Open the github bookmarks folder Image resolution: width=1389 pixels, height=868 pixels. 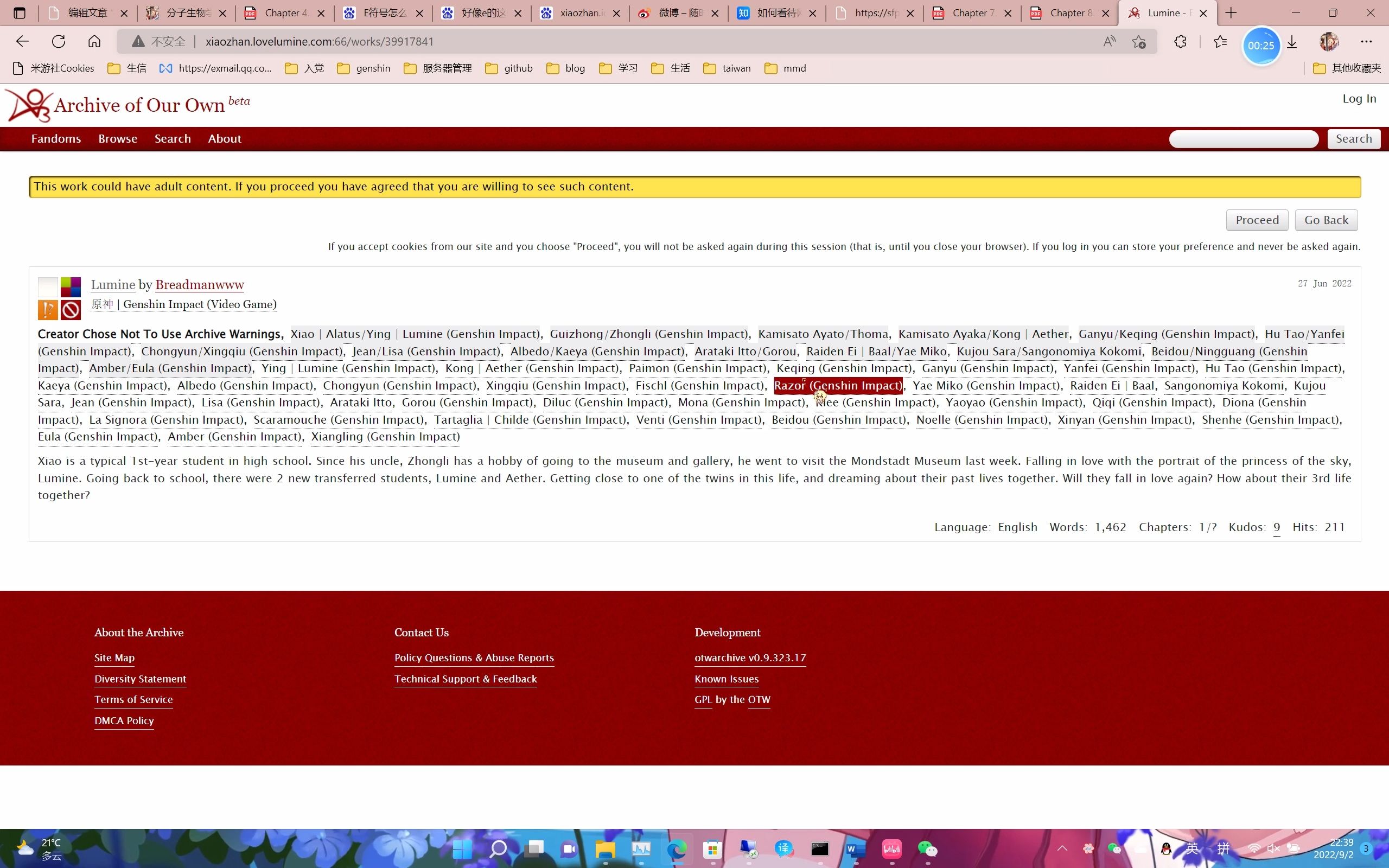[509, 68]
